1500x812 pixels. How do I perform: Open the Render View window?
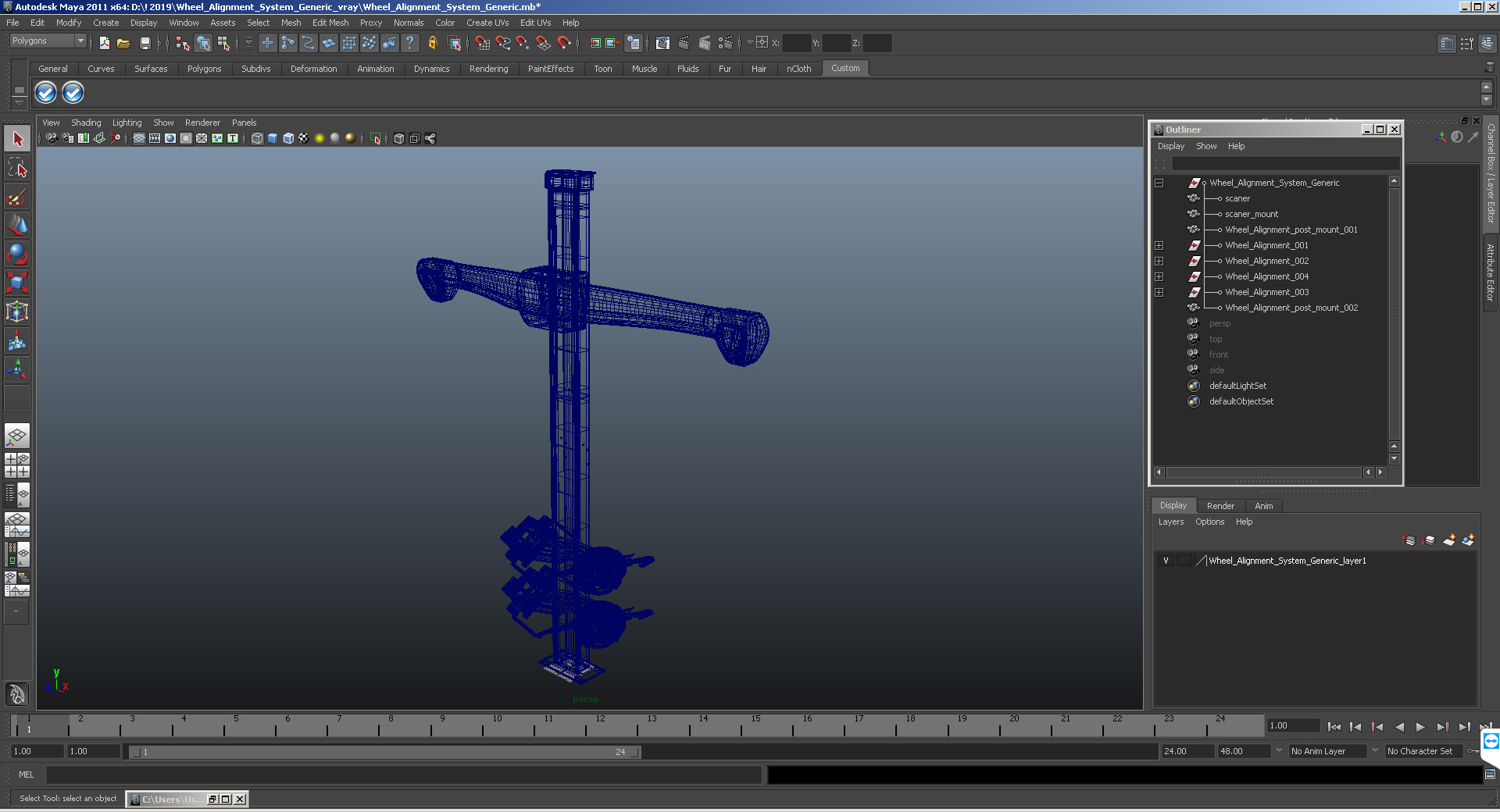click(662, 43)
